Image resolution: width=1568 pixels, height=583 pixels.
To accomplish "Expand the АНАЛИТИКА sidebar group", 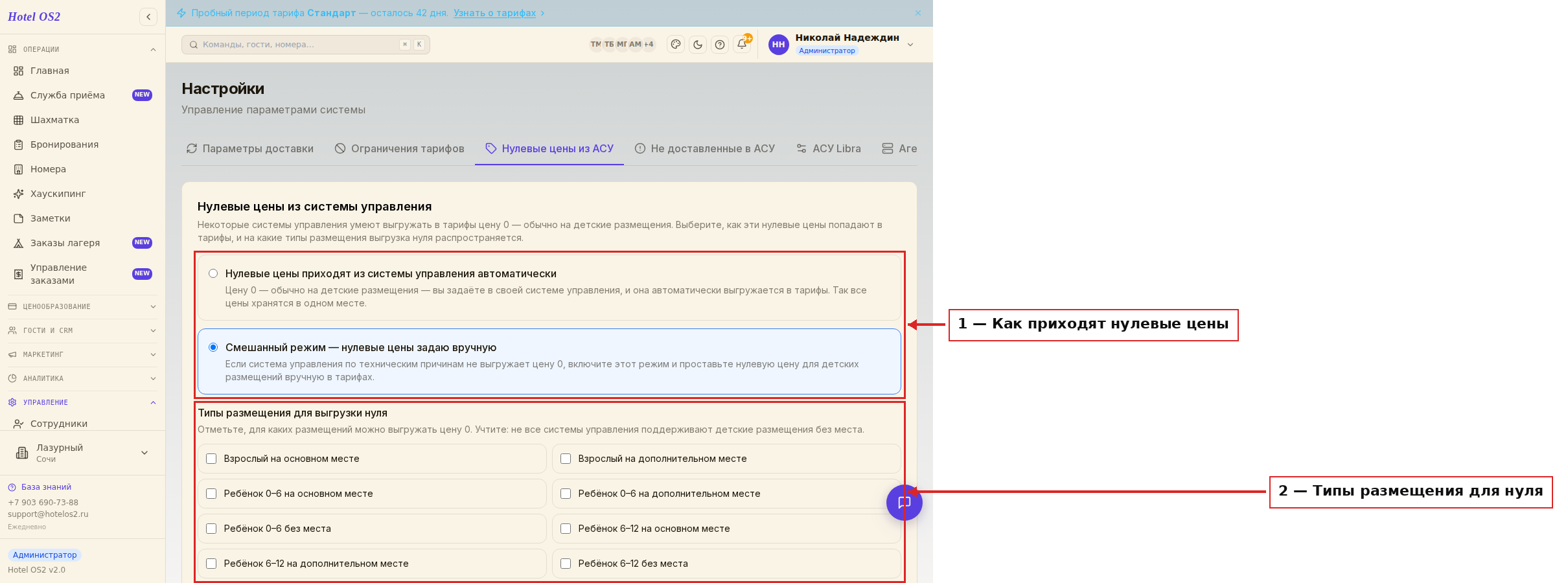I will click(x=82, y=378).
